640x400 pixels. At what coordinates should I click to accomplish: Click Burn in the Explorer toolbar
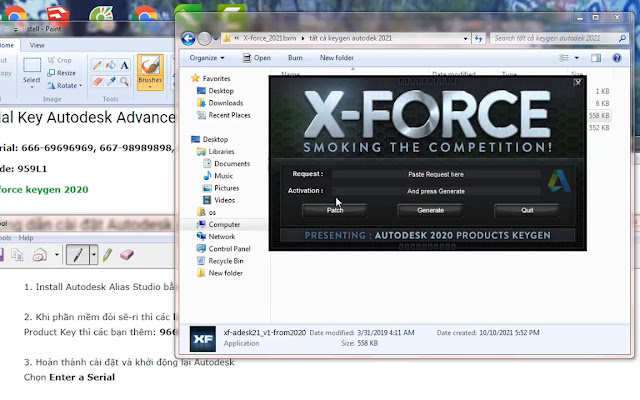point(295,58)
